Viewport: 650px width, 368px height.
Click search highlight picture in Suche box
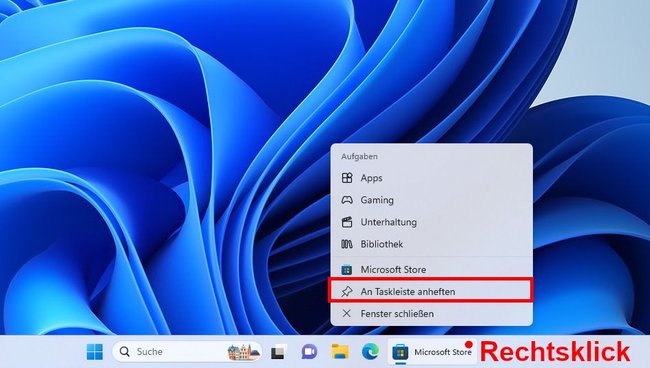coord(243,352)
